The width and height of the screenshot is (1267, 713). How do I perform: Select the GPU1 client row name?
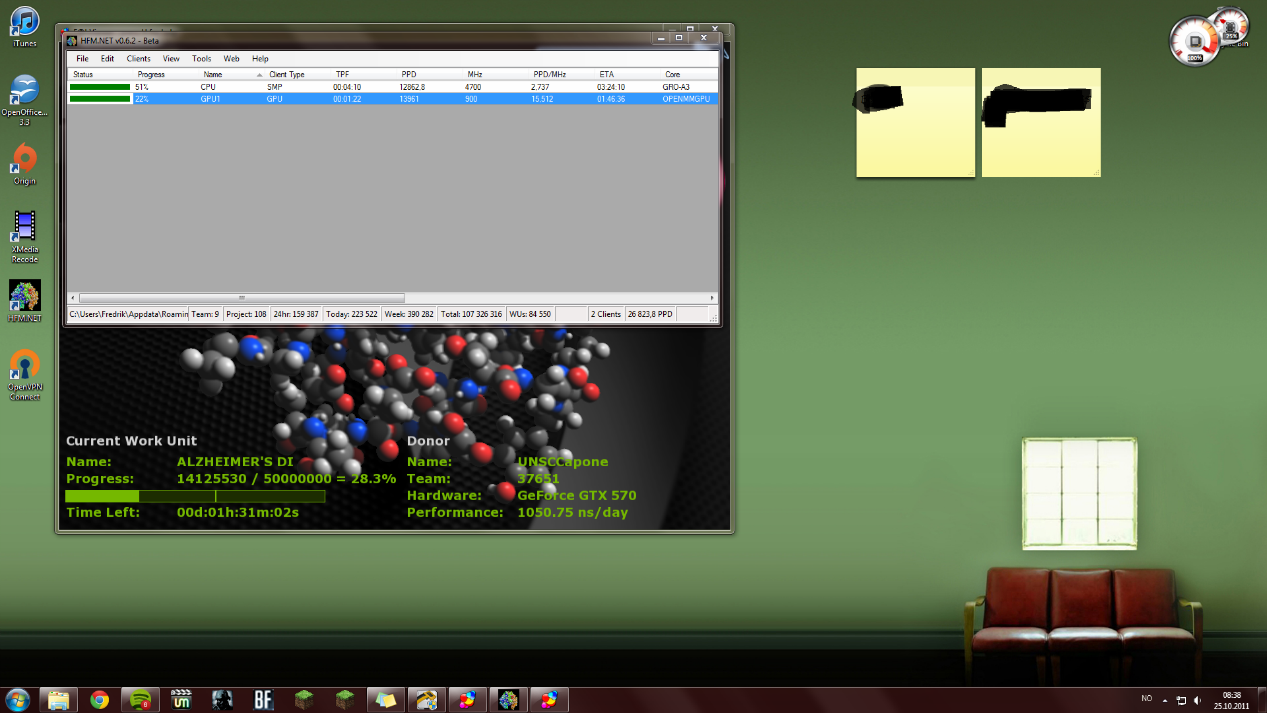tap(210, 99)
